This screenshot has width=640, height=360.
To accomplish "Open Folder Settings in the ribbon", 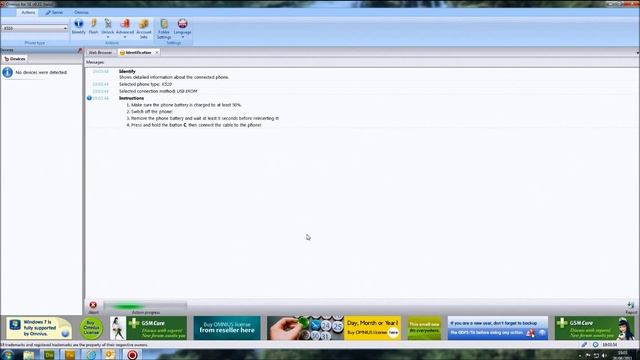I will click(164, 29).
